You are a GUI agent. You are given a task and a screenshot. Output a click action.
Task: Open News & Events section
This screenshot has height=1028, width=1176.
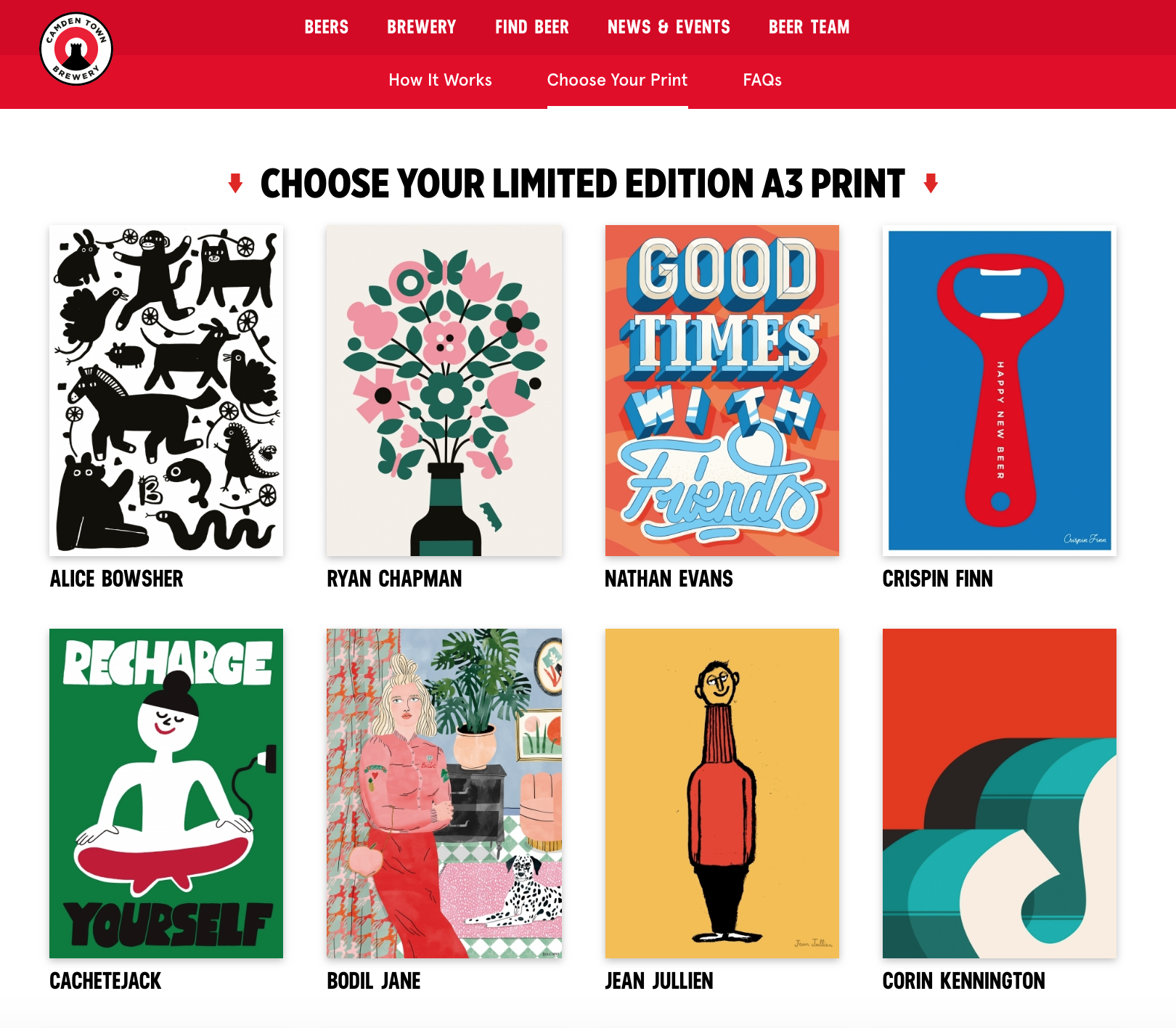tap(669, 28)
